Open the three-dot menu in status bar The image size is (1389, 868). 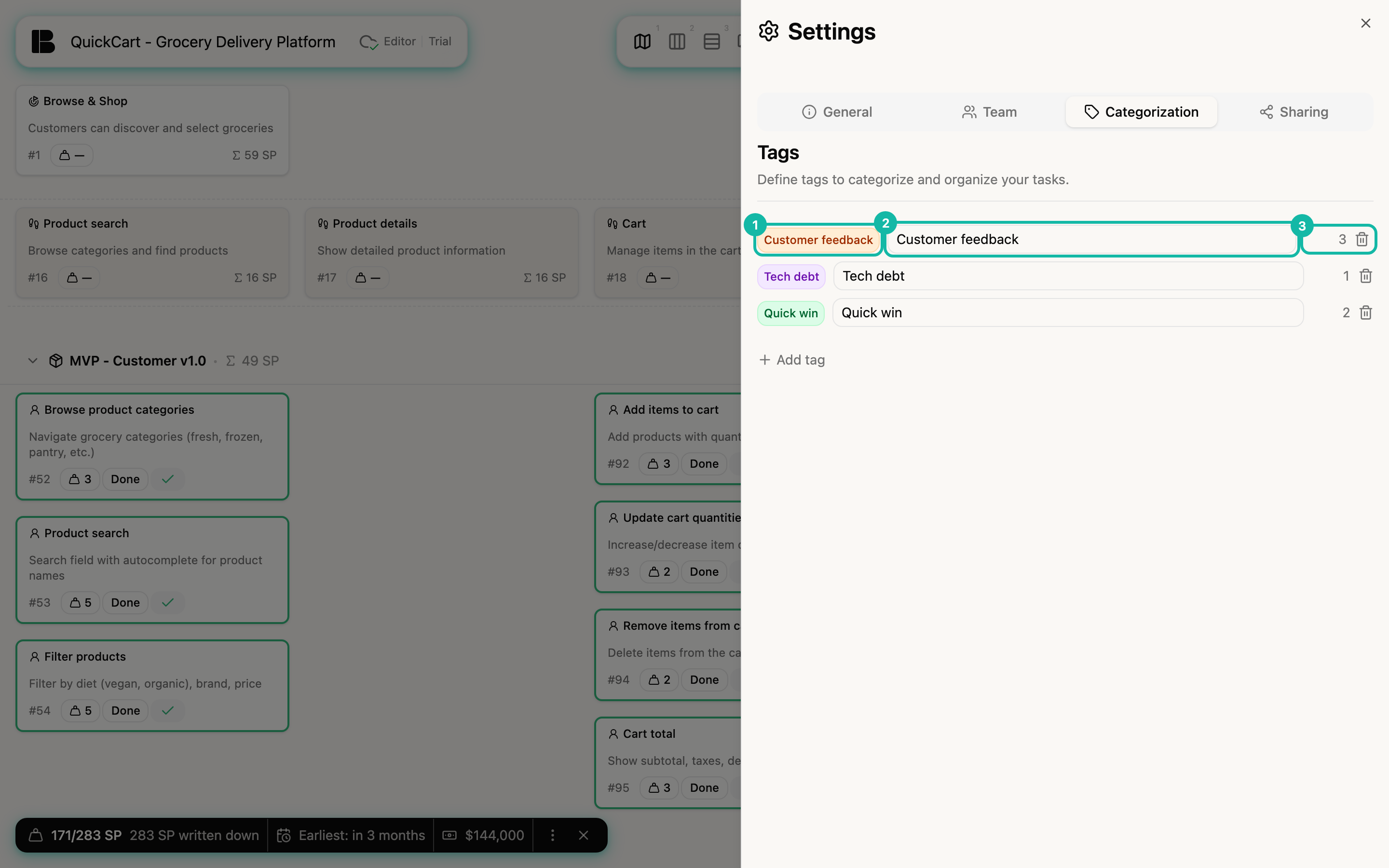coord(552,835)
